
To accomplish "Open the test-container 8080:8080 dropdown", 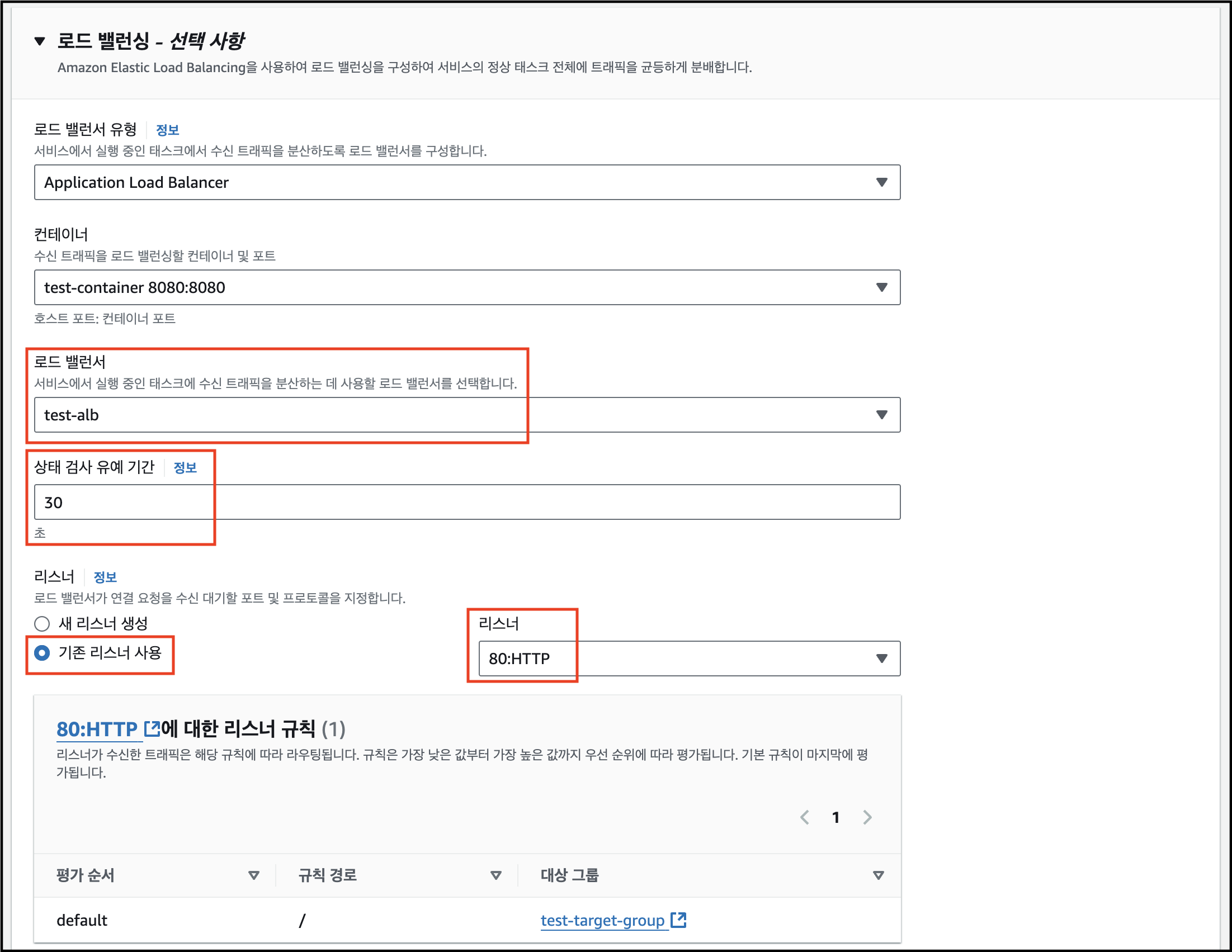I will pyautogui.click(x=467, y=288).
